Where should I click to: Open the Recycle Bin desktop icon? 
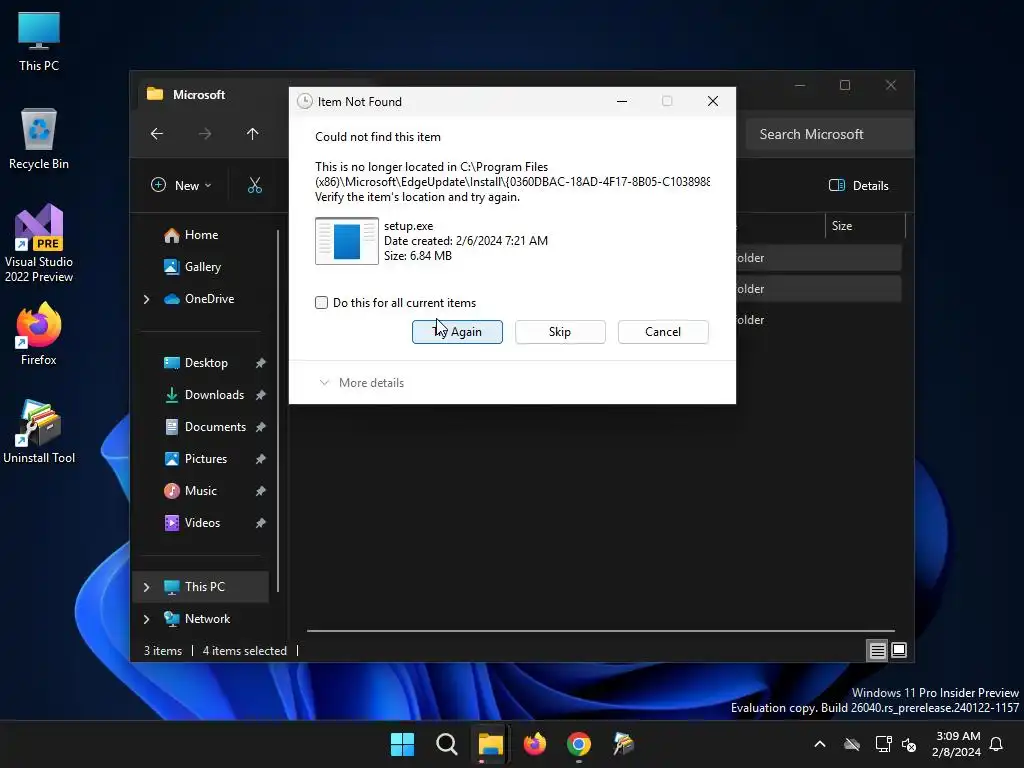[x=39, y=139]
